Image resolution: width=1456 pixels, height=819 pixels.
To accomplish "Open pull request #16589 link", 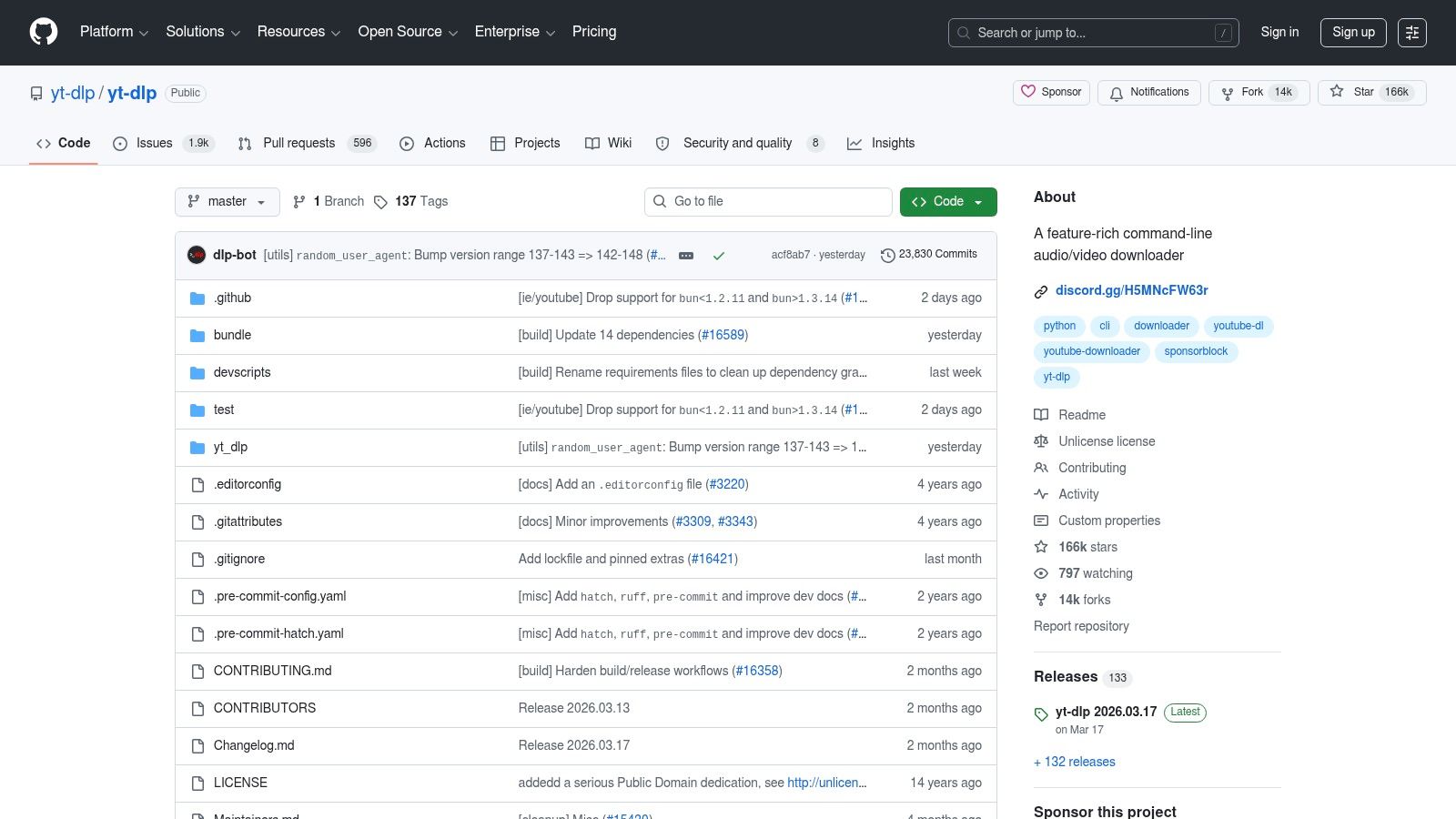I will [723, 336].
